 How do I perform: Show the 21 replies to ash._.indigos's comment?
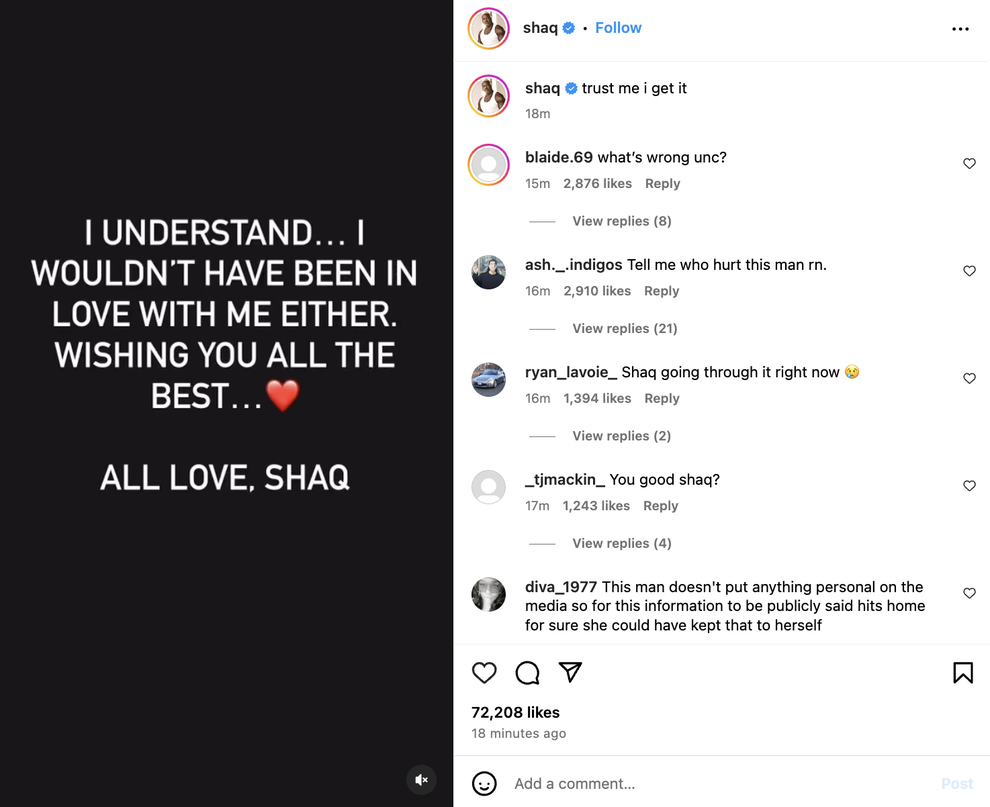[624, 328]
